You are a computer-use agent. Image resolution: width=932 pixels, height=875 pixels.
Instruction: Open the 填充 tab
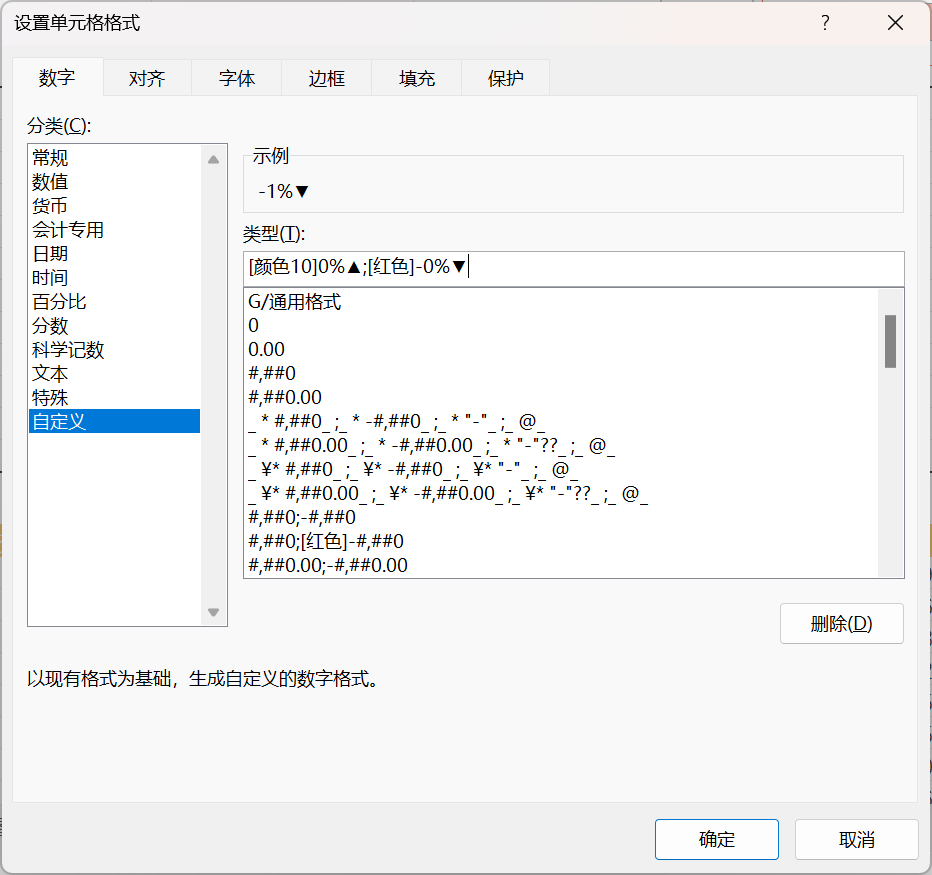coord(416,77)
